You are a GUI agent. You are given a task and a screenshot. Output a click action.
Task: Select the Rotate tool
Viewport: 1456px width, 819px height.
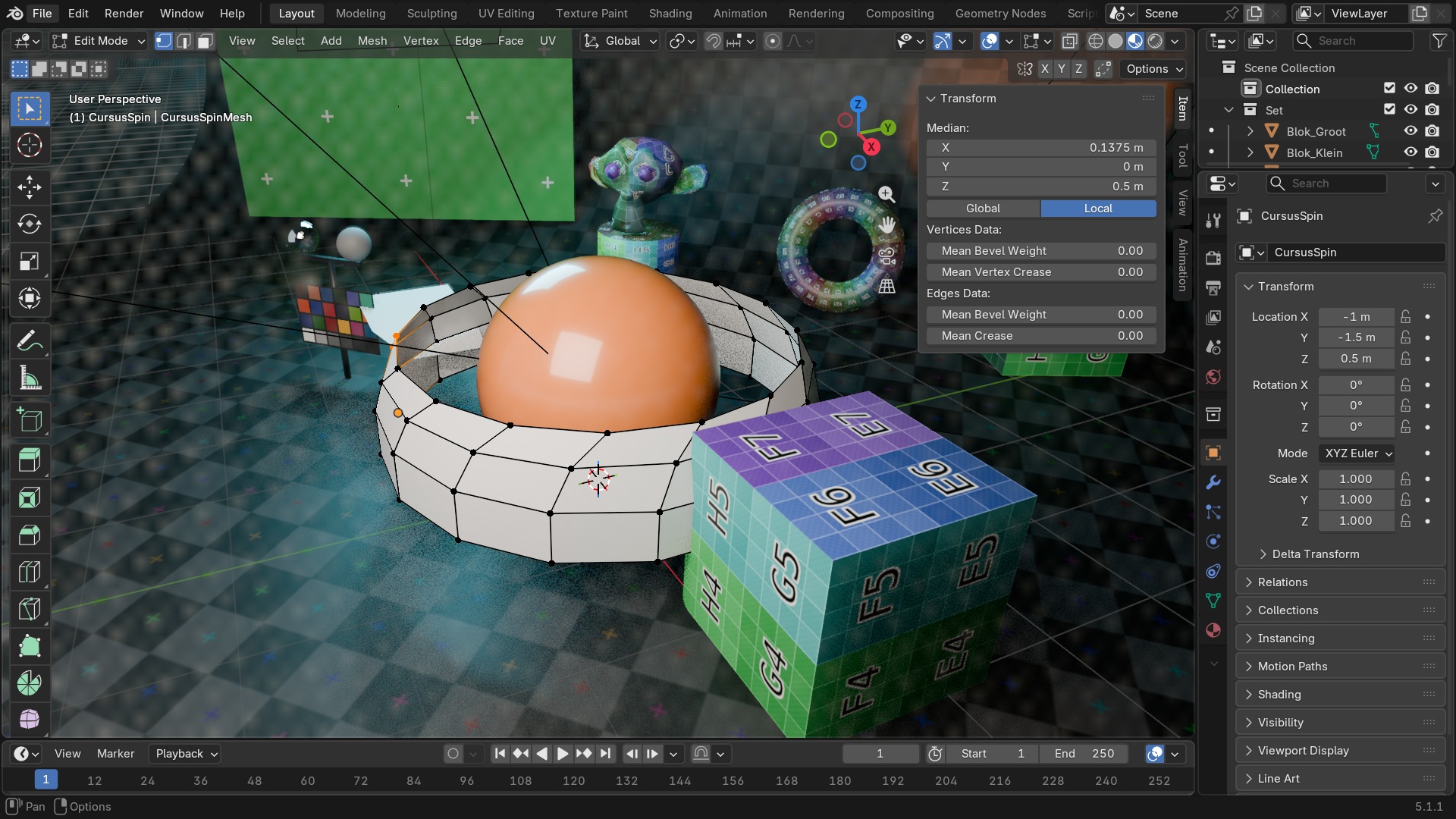[30, 224]
